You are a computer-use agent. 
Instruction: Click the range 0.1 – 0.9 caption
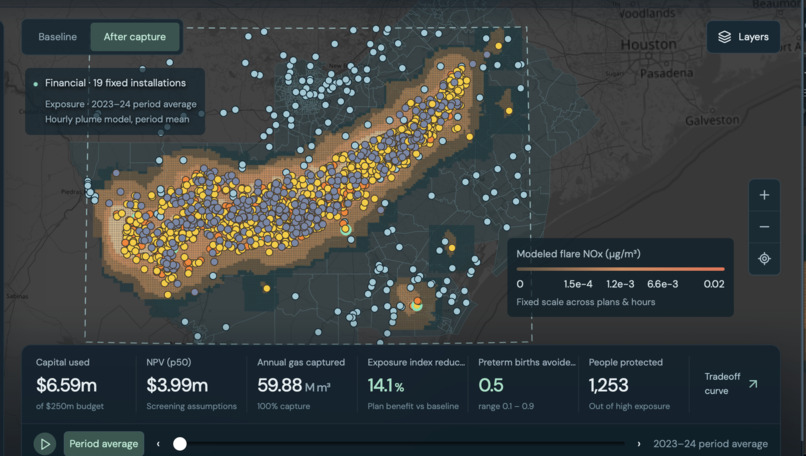506,406
